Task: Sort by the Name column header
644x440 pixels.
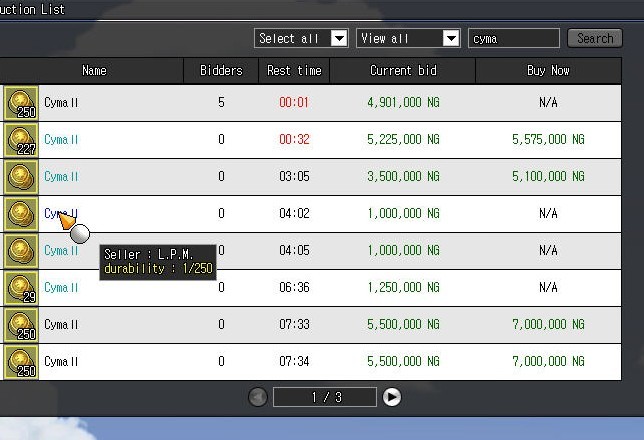Action: [x=94, y=71]
